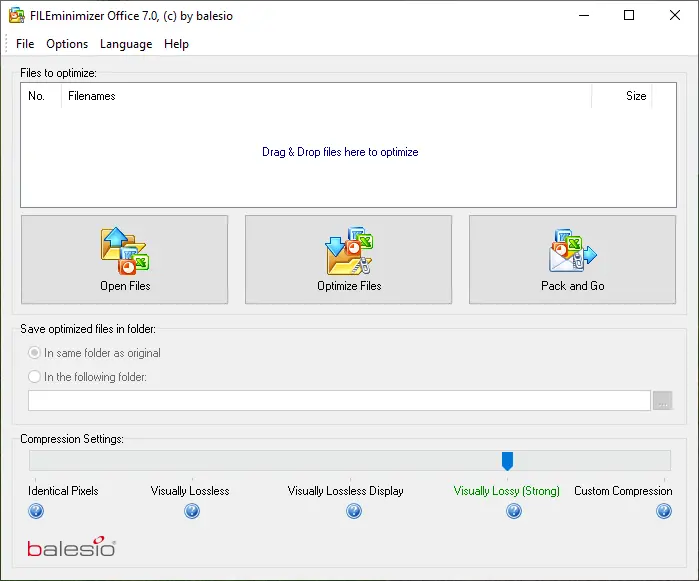
Task: Click the Drag & Drop files here text
Action: (x=340, y=152)
